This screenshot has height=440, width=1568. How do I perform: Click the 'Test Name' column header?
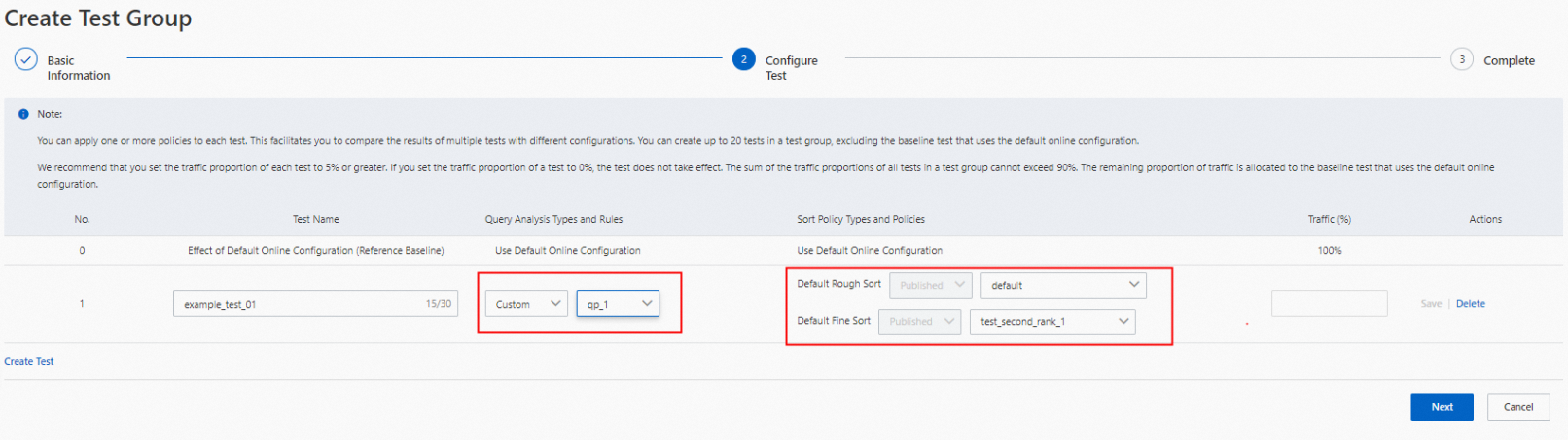pos(316,219)
